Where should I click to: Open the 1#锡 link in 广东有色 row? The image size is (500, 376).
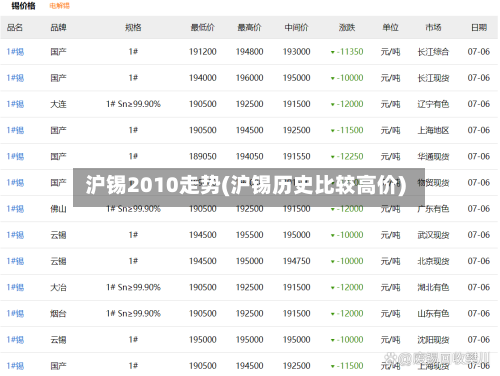tap(15, 209)
